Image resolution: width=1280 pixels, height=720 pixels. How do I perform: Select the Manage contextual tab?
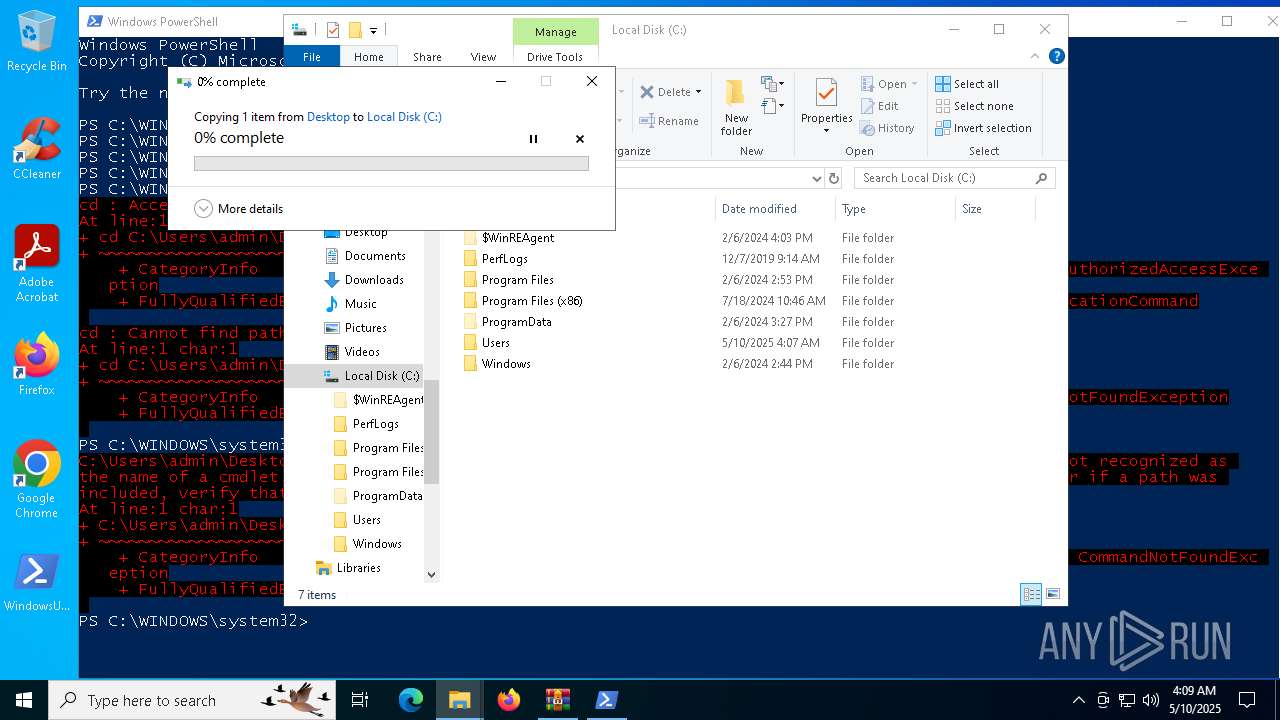(556, 32)
